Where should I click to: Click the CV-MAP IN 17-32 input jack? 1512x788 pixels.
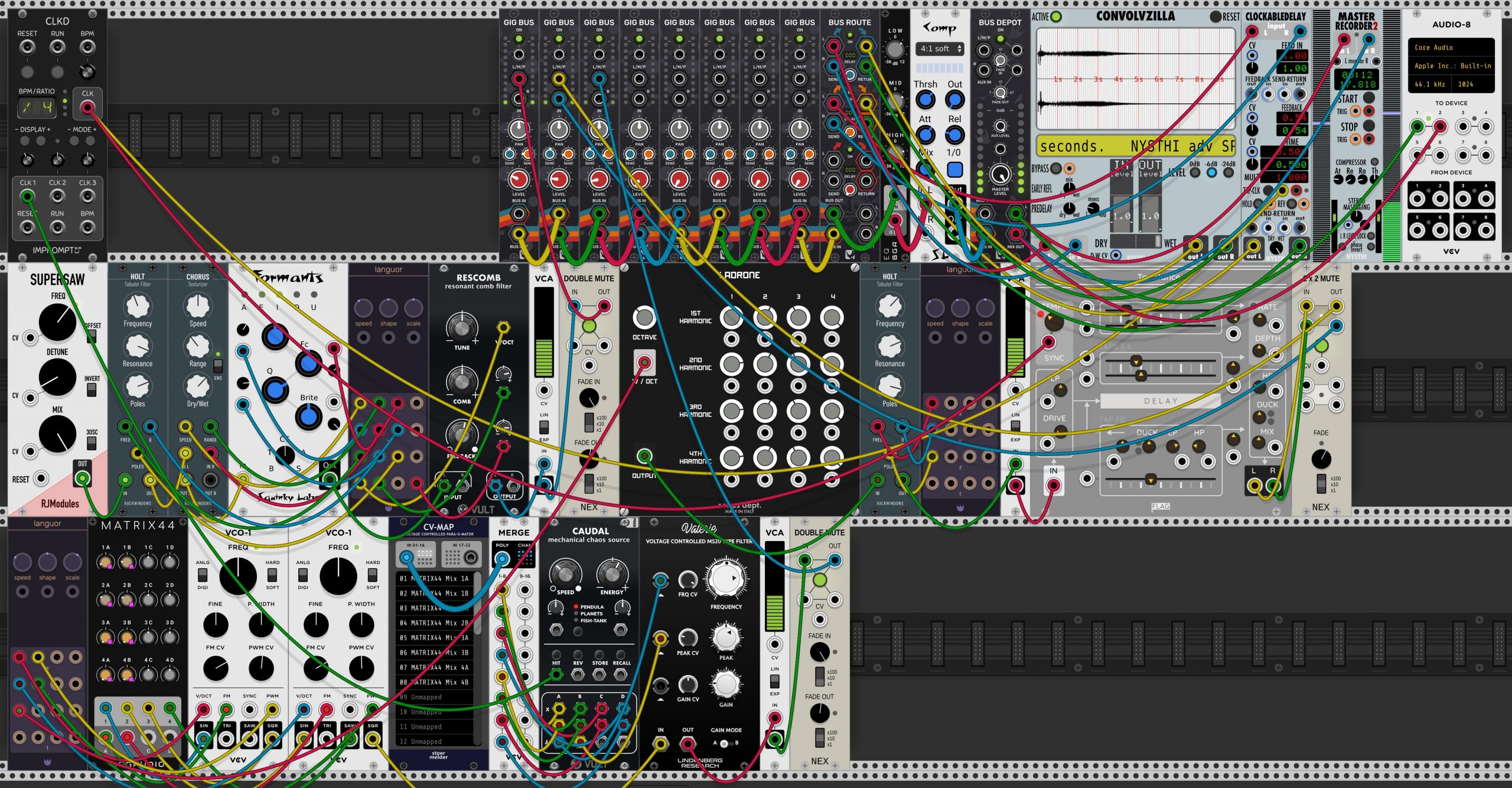[x=471, y=557]
